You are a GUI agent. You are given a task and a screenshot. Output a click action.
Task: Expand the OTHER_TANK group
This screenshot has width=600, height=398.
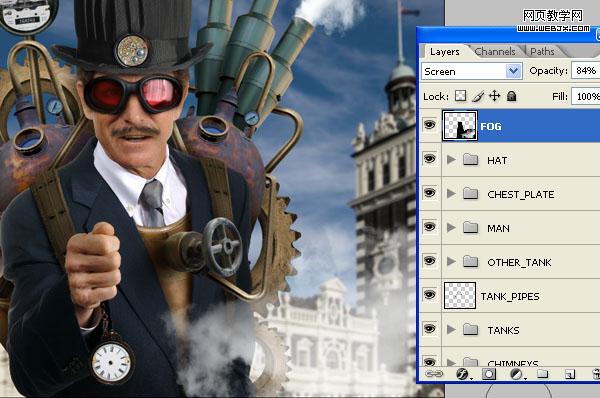[x=452, y=261]
